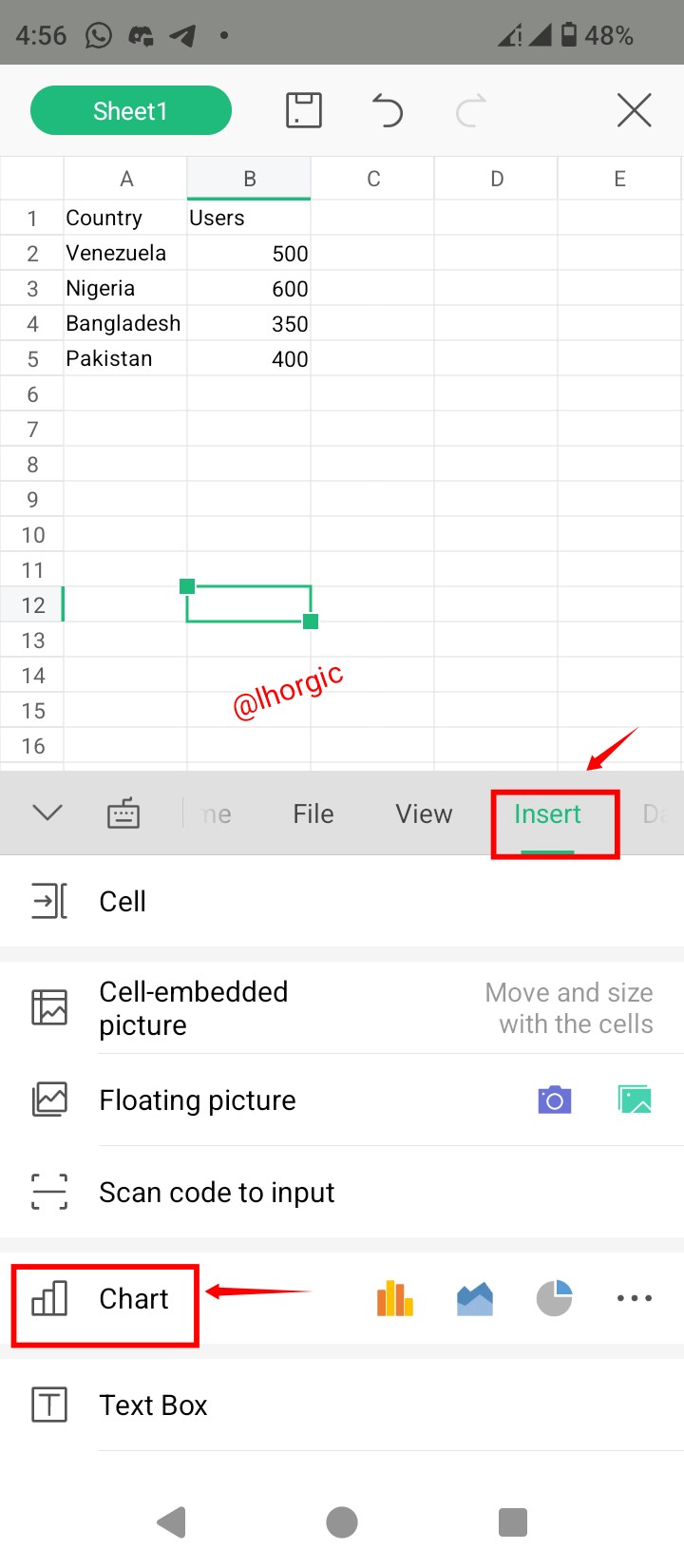Insert a Text Box
This screenshot has width=684, height=1568.
(342, 1405)
